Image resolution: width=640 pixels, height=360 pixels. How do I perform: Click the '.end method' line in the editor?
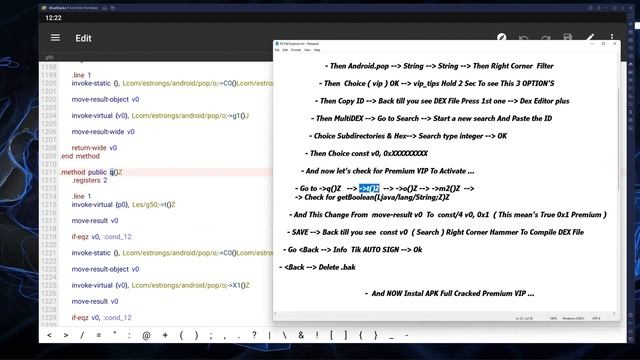[80, 156]
